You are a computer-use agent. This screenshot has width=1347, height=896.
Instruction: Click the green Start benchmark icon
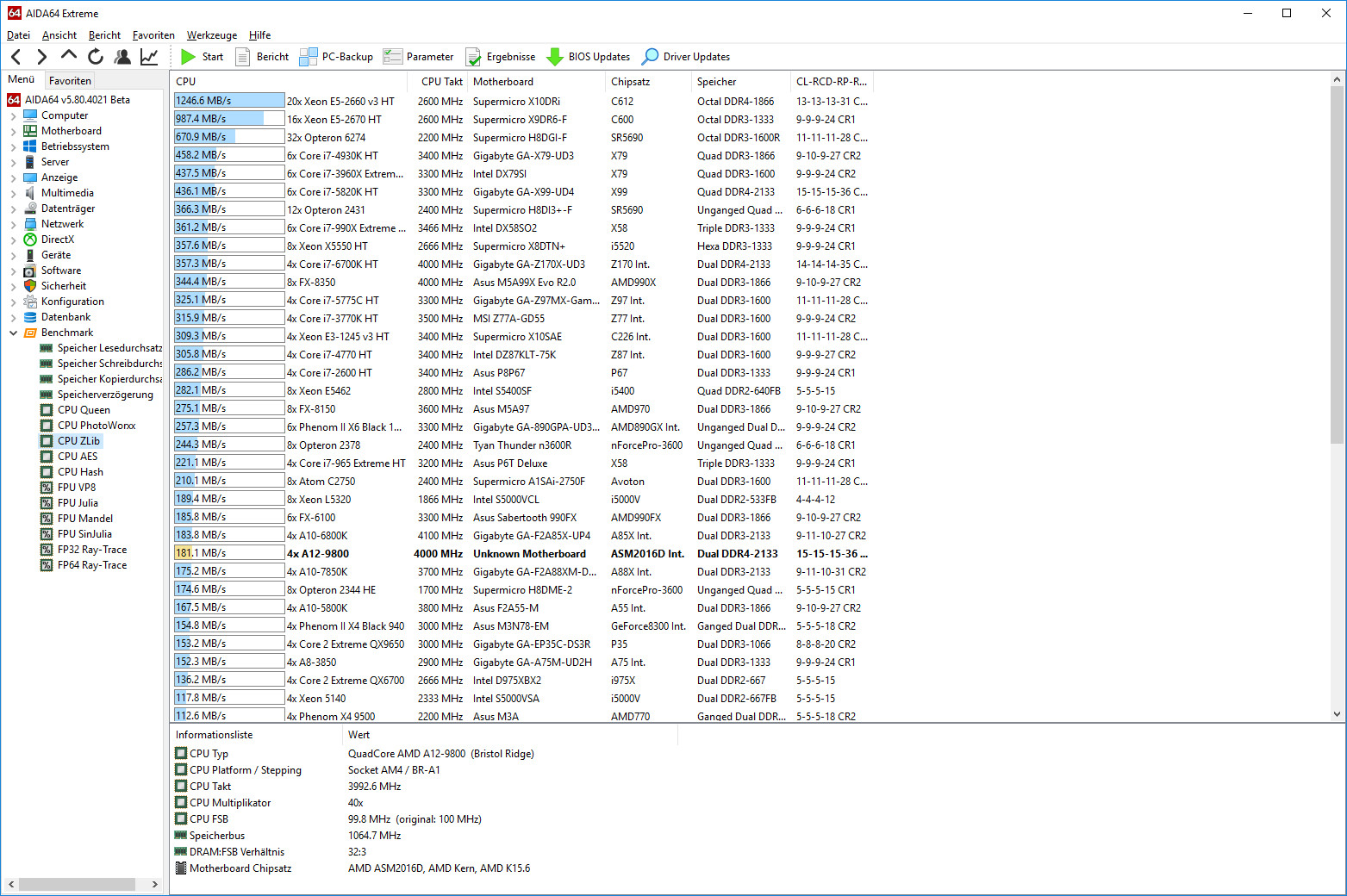point(189,57)
